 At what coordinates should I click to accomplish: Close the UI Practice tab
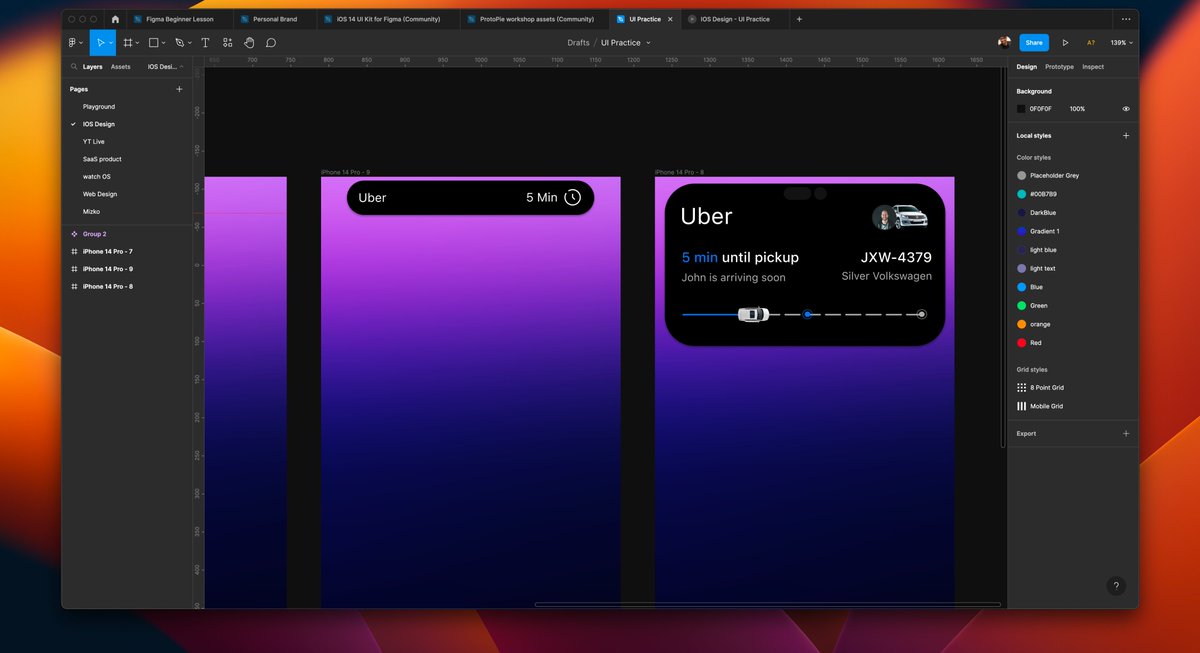[x=669, y=19]
